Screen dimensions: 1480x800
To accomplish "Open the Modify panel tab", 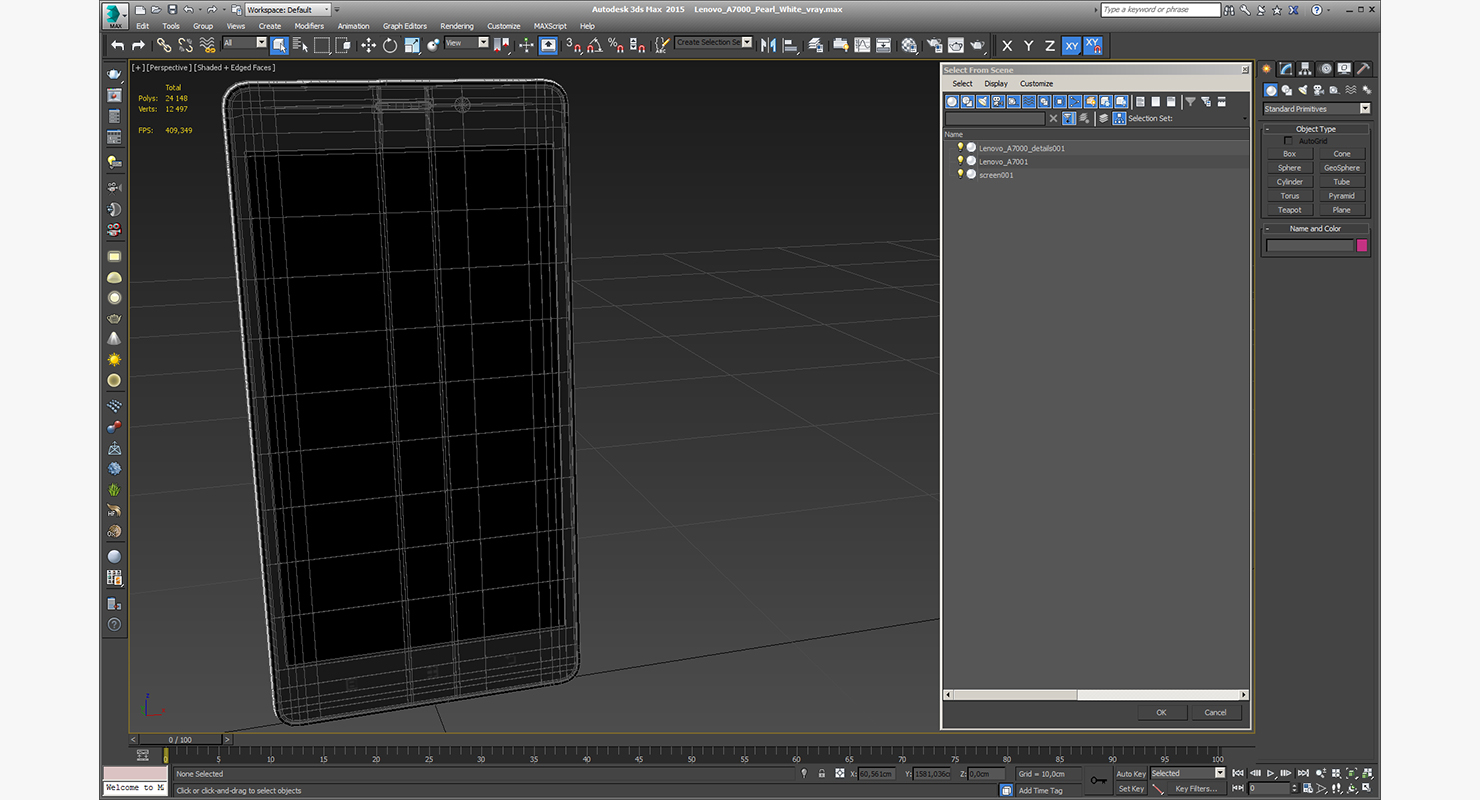I will tap(1286, 69).
